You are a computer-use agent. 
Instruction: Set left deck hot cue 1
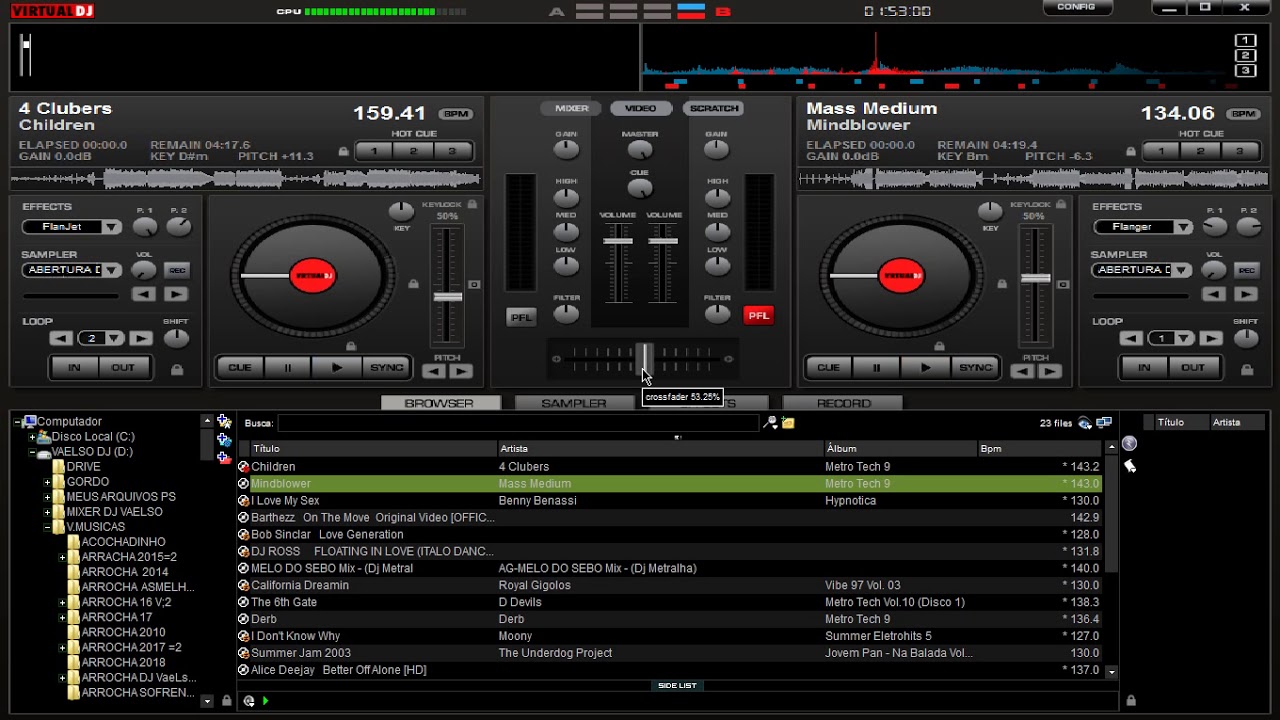click(x=374, y=152)
